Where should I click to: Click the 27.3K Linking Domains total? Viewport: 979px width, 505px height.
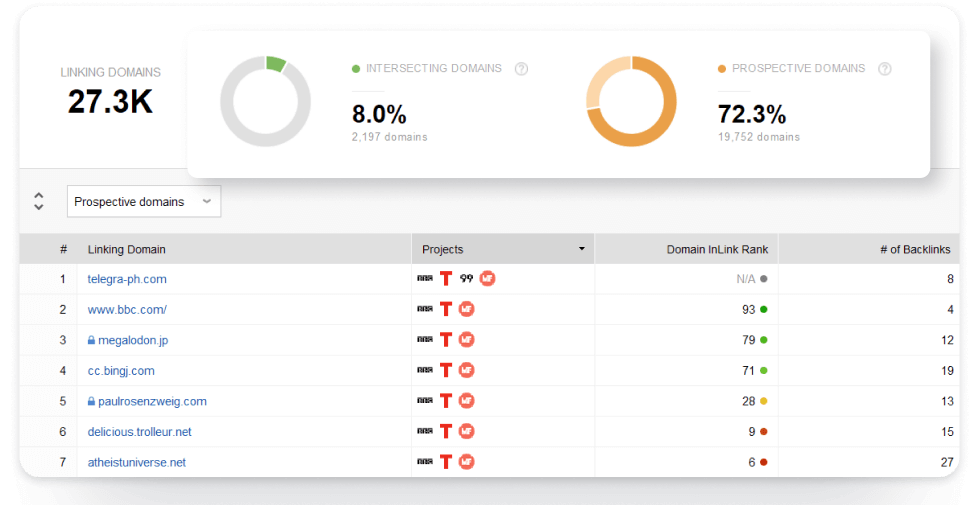[110, 101]
